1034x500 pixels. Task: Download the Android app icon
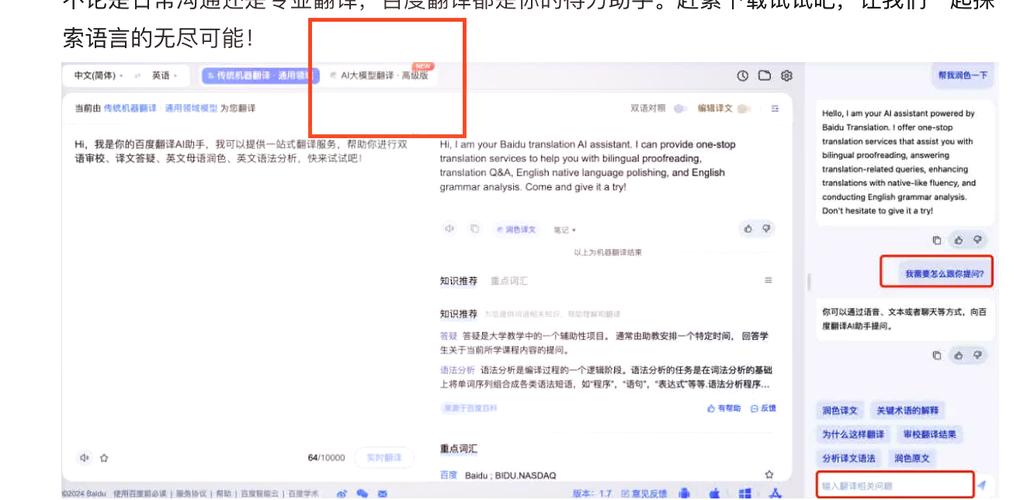click(x=684, y=493)
